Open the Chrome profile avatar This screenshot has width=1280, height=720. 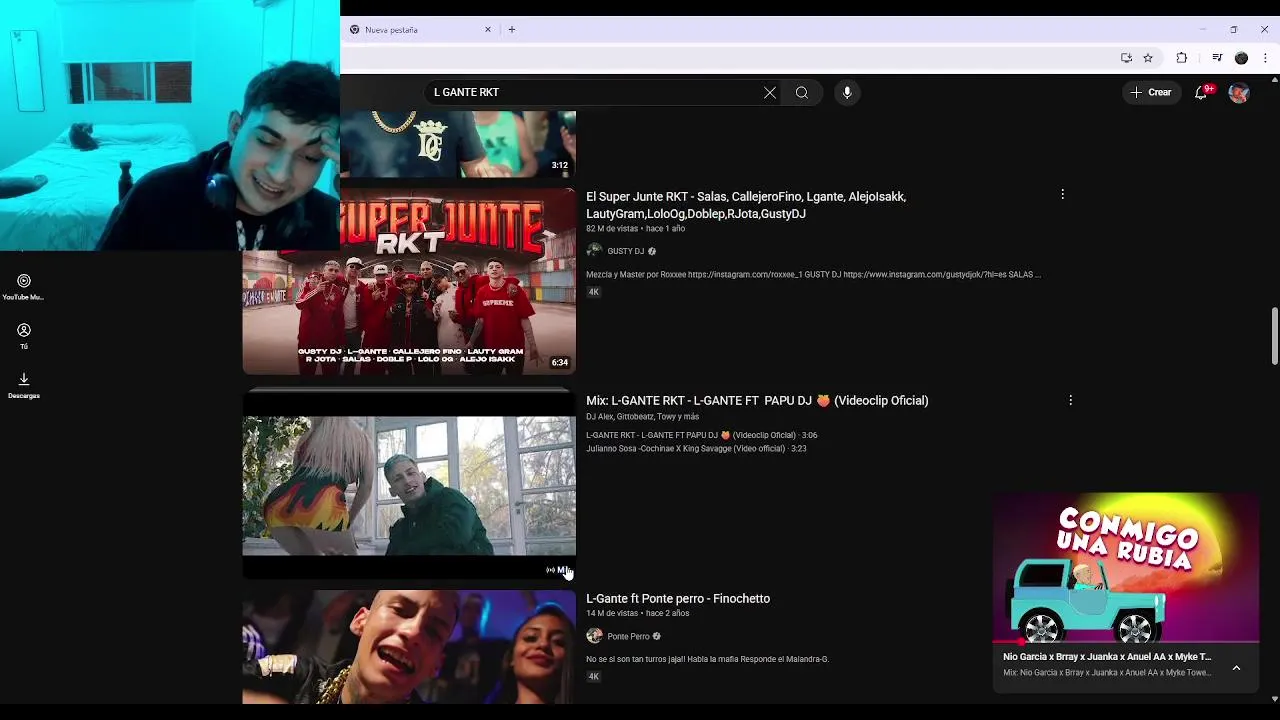[1241, 58]
